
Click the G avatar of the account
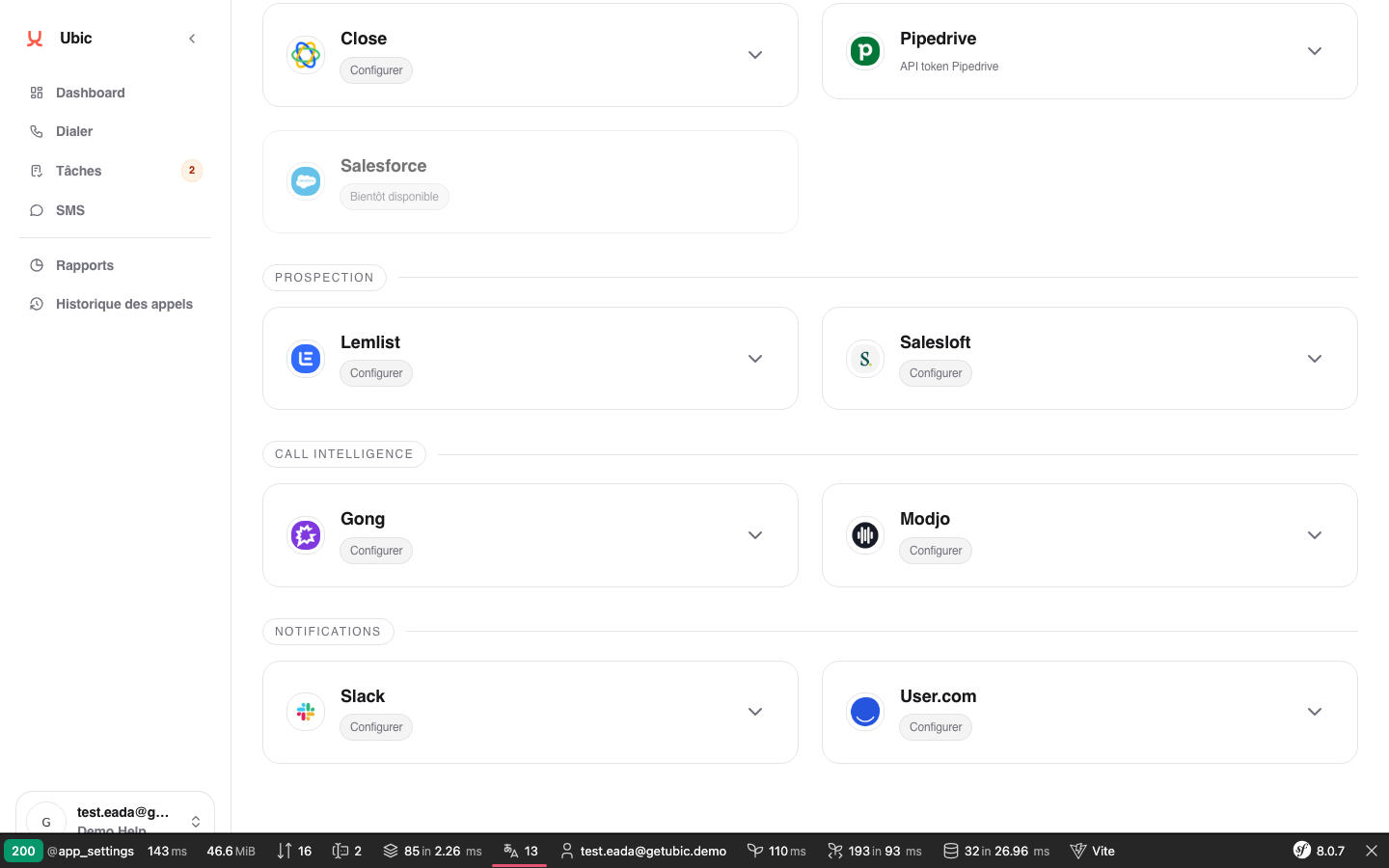pos(46,822)
